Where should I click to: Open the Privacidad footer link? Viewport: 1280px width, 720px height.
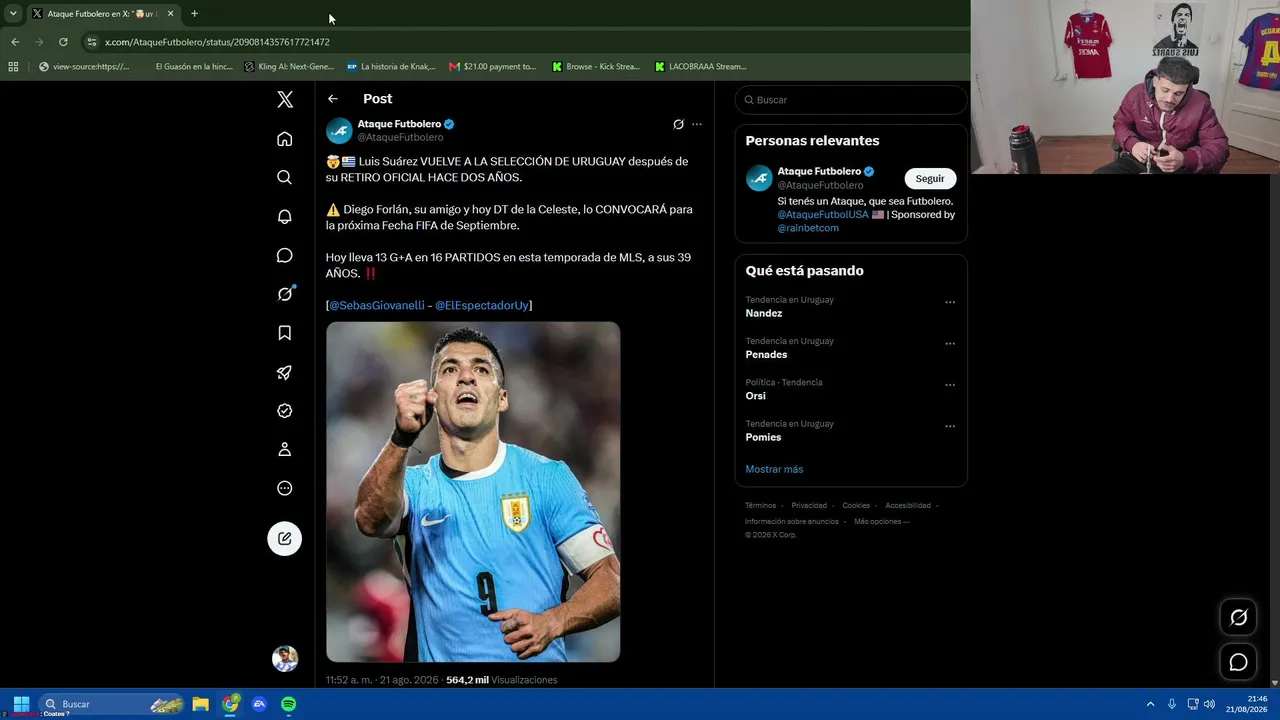[x=809, y=506]
